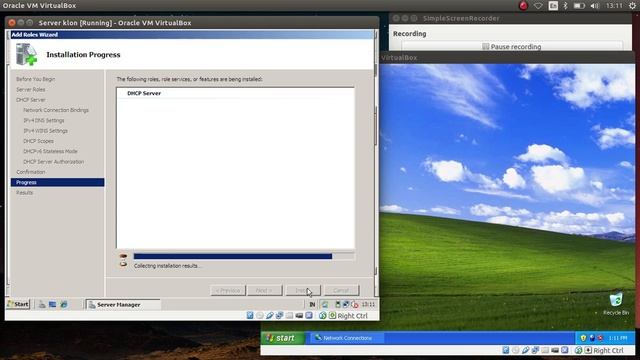This screenshot has width=640, height=360.
Task: Open the sound volume indicator in Ubuntu panel
Action: [595, 6]
